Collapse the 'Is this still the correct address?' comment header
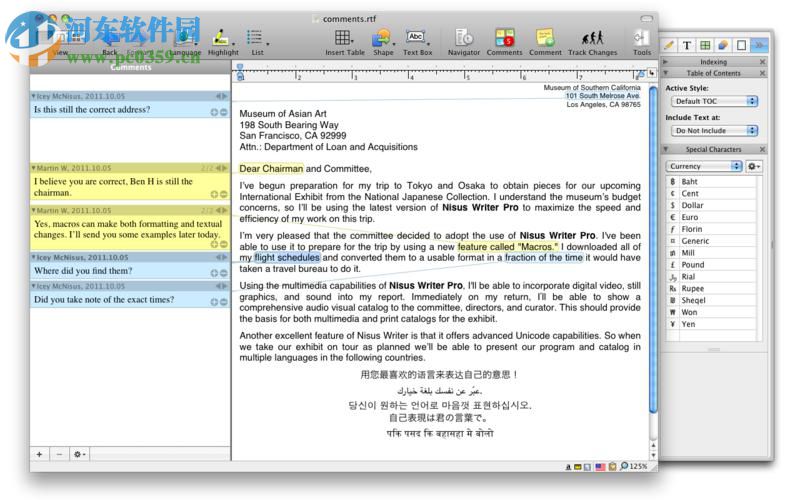800x500 pixels. [34, 96]
